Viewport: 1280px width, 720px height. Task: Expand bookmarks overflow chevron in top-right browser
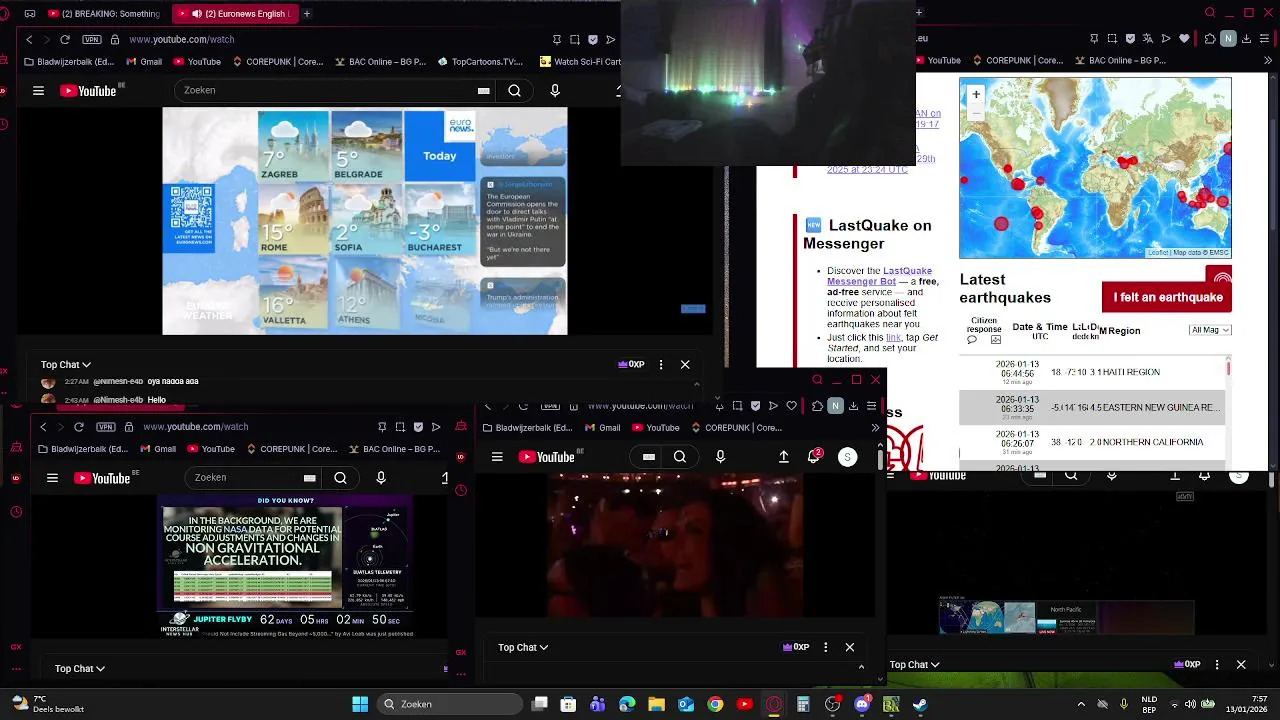click(1267, 61)
